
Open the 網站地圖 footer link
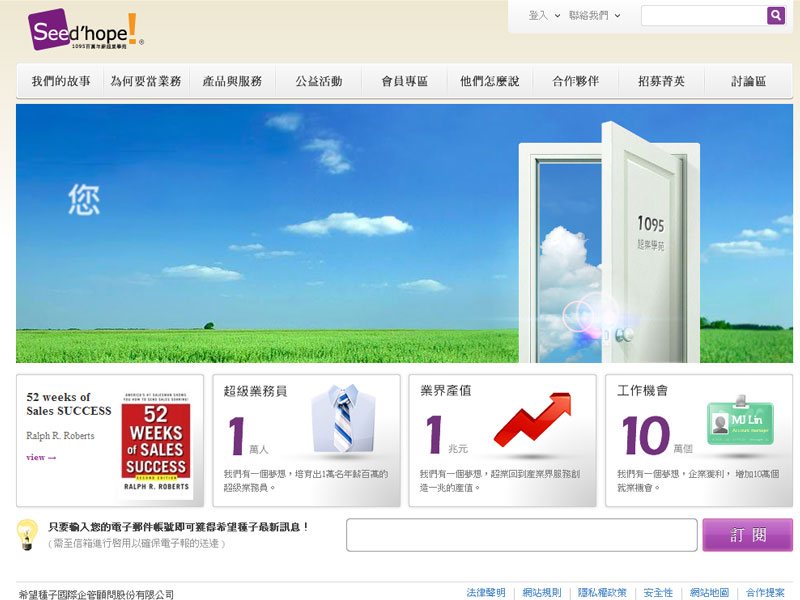(709, 593)
